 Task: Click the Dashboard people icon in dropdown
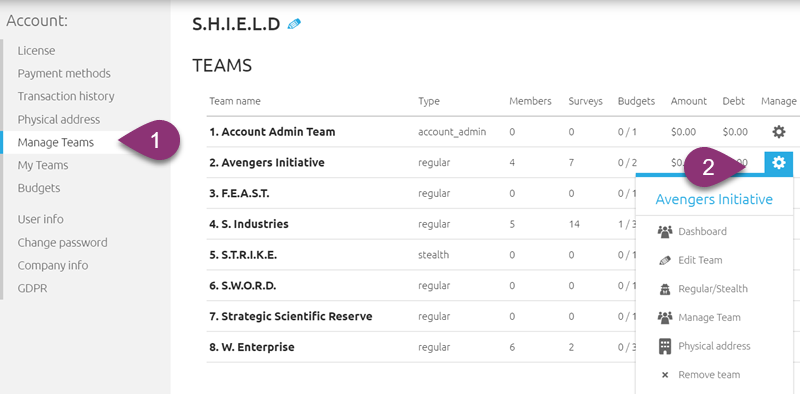(x=665, y=231)
